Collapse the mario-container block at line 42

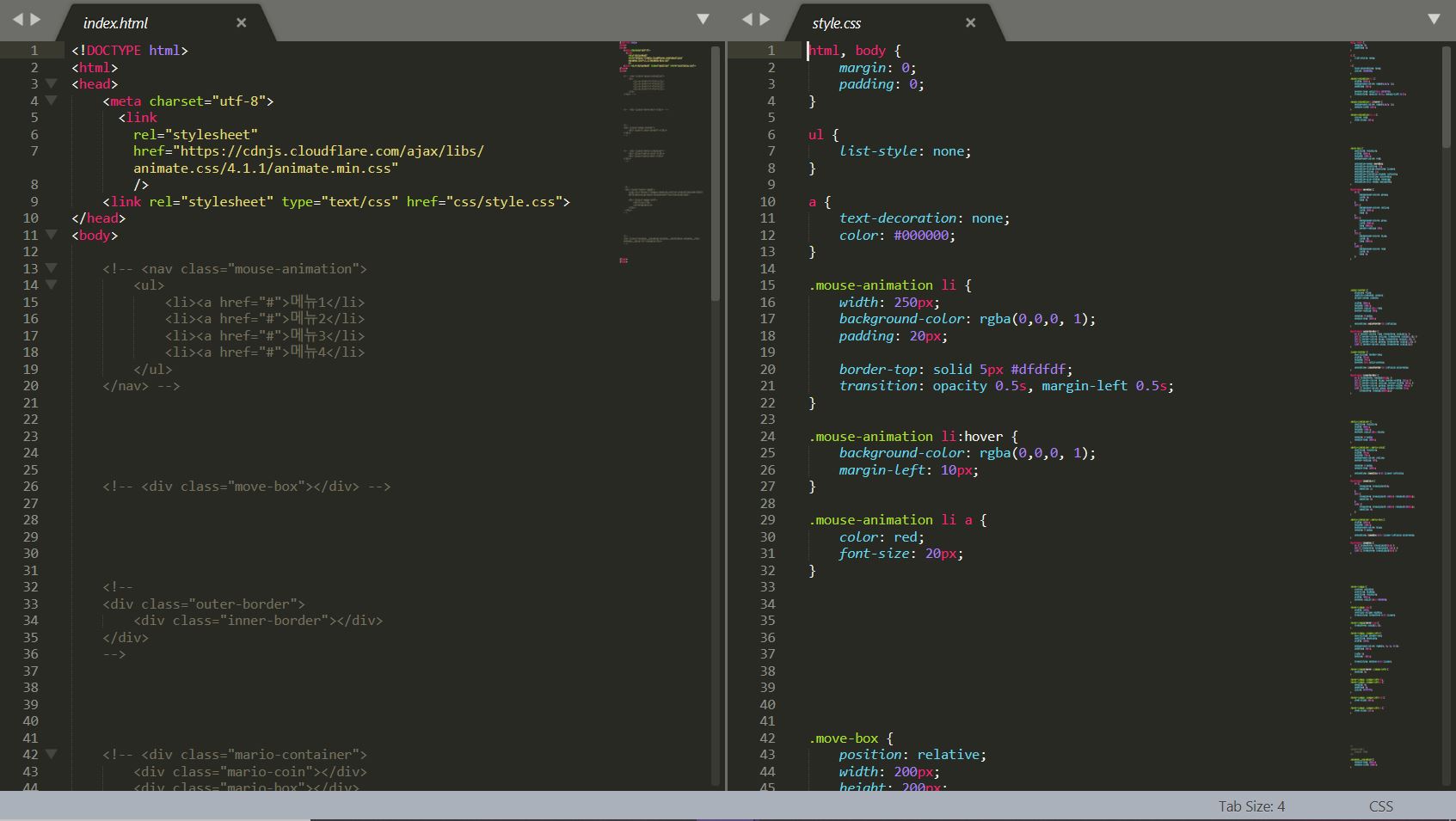[52, 754]
